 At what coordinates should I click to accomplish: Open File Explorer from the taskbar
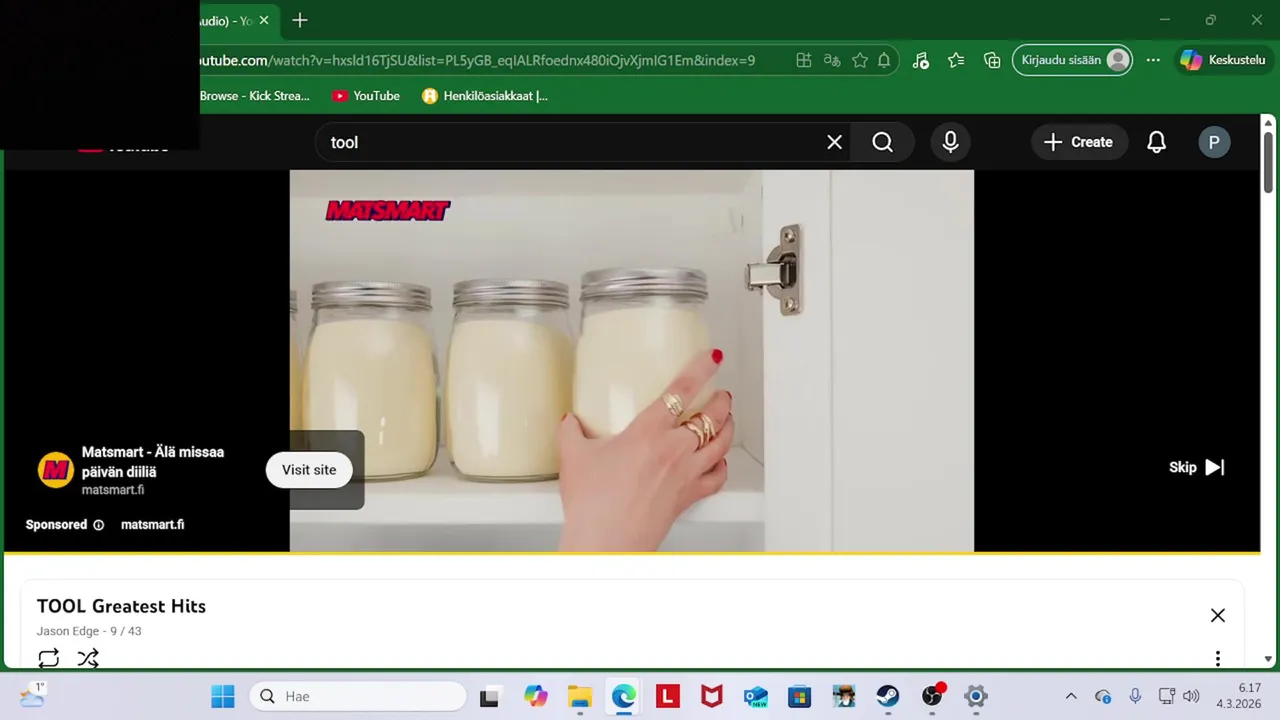pos(580,696)
